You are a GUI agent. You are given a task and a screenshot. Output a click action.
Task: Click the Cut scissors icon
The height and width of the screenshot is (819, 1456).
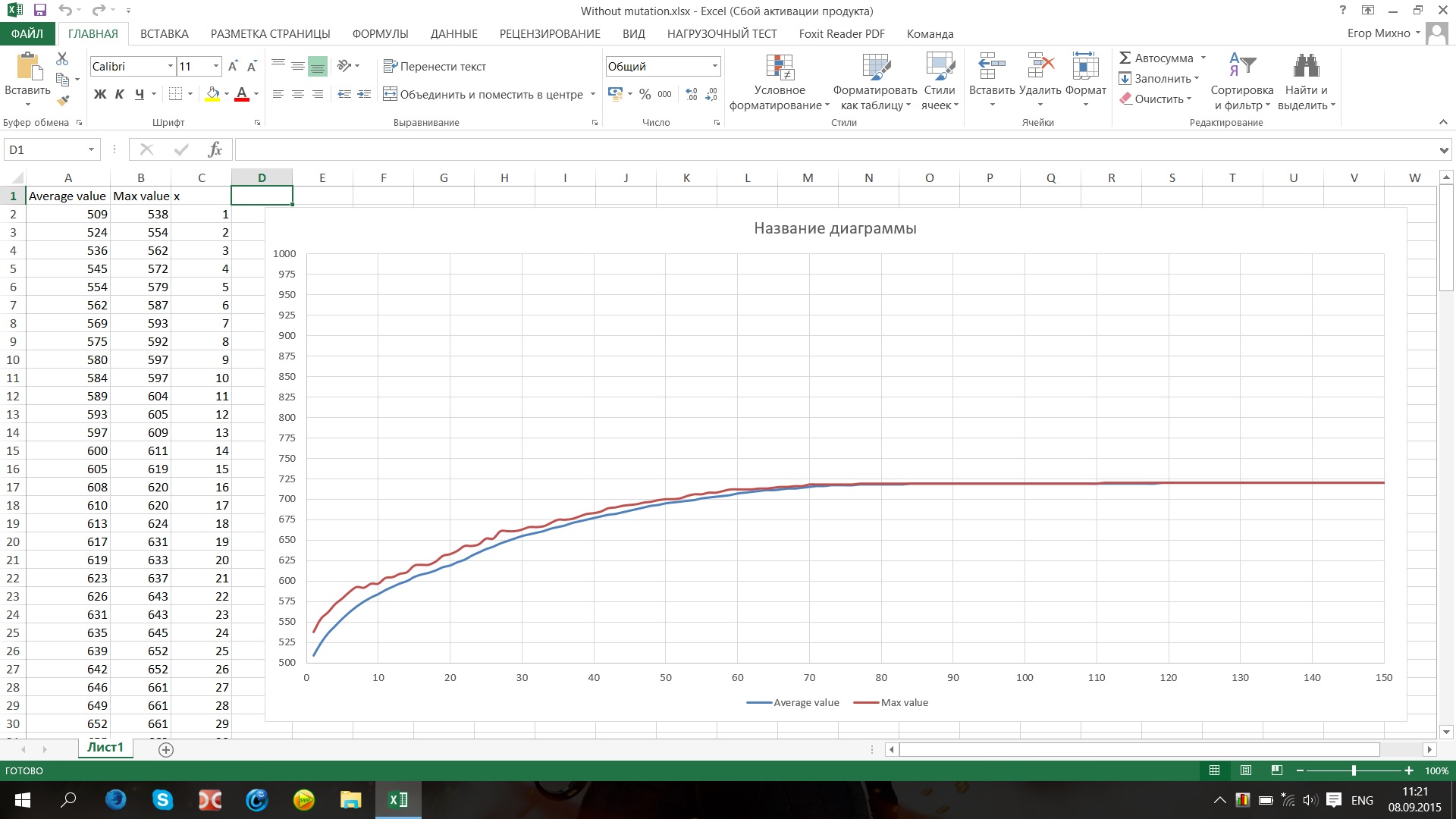coord(62,58)
